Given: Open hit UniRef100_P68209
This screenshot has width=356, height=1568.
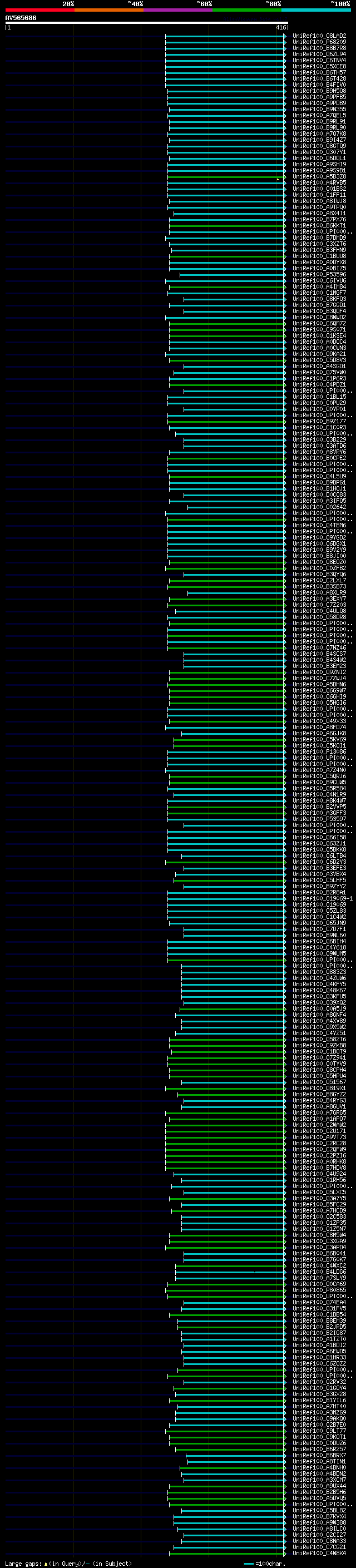Looking at the screenshot, I should (319, 42).
